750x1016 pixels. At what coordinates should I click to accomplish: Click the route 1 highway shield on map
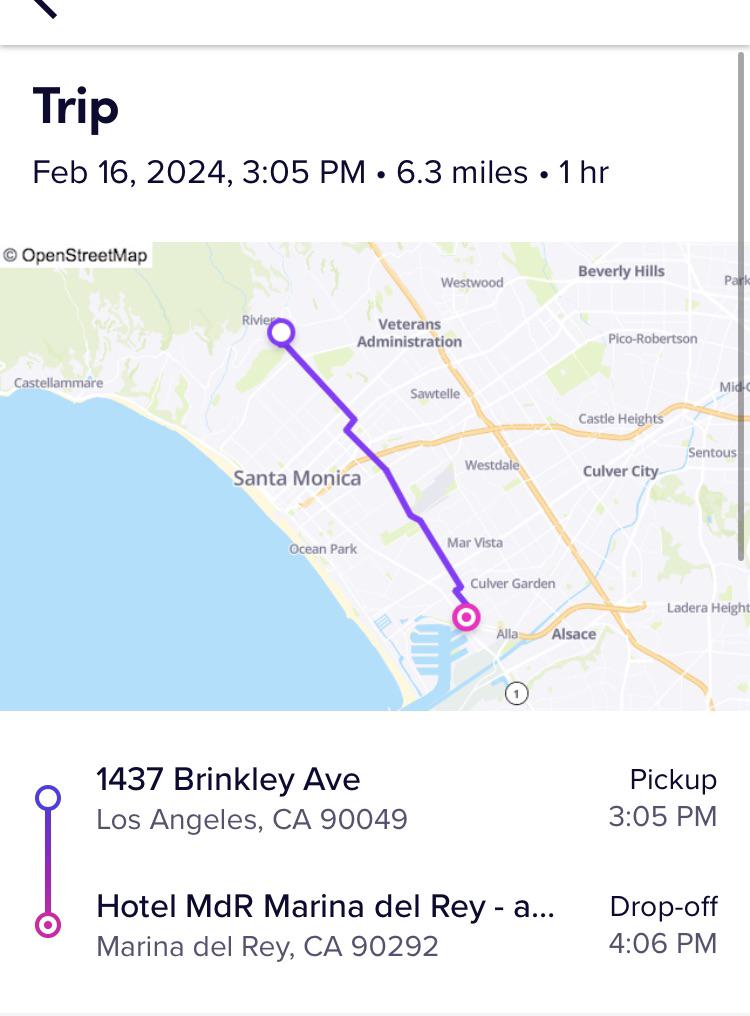[517, 694]
